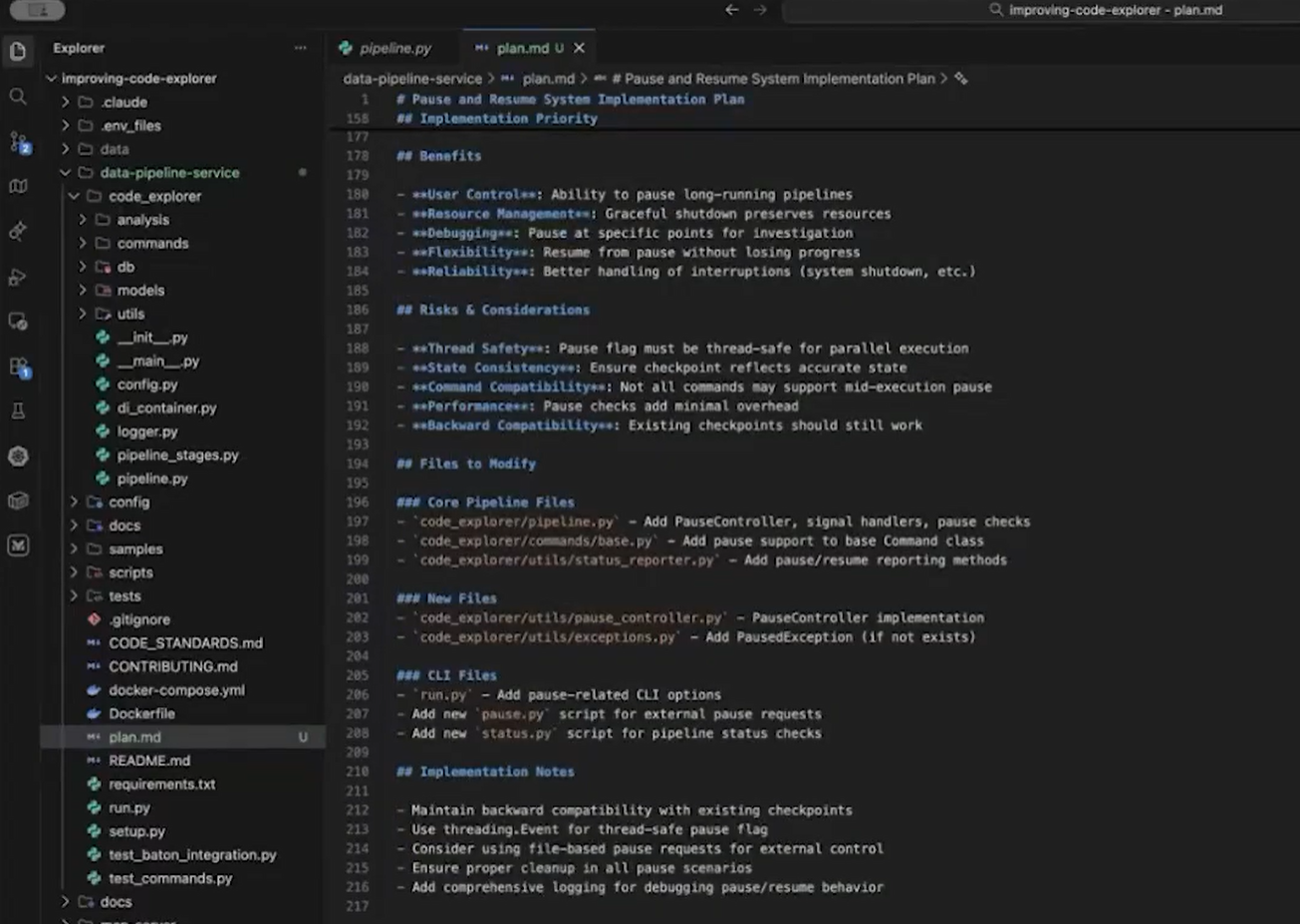Go forward with the right arrow
This screenshot has height=924, width=1300.
(x=761, y=10)
